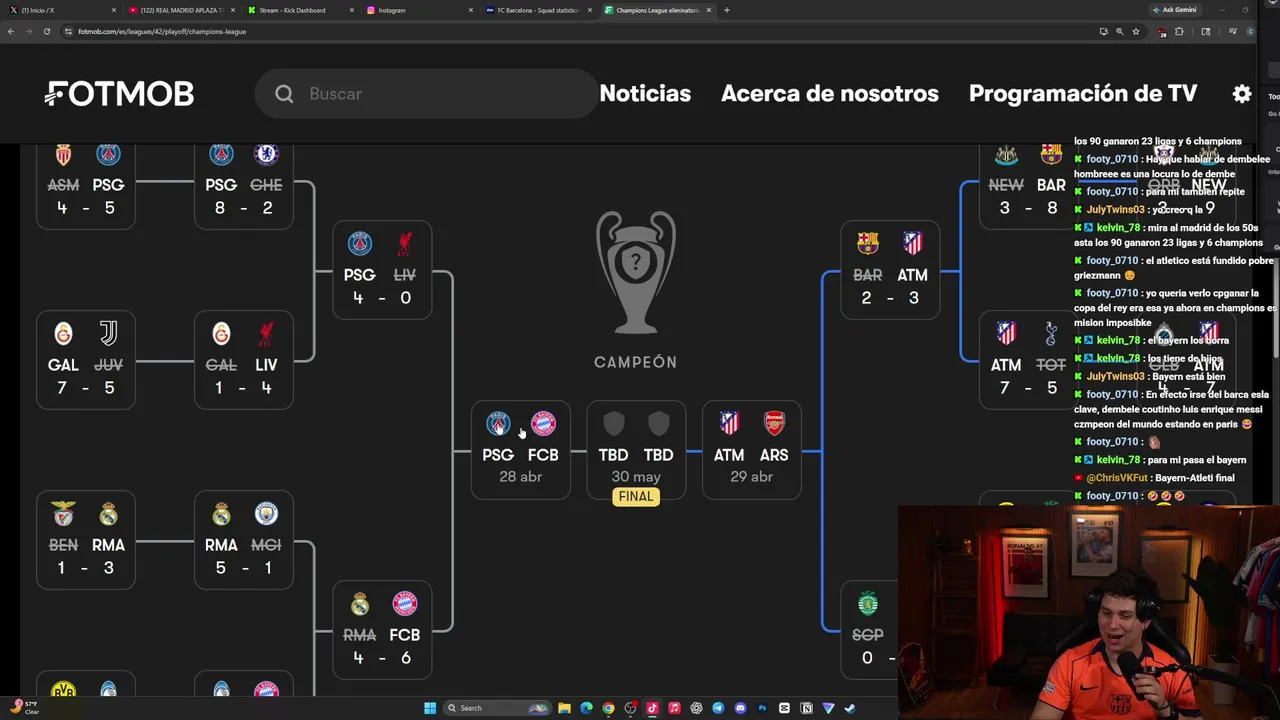The image size is (1280, 720).
Task: Click the Juventus crest in the GAL–JUV tie
Action: pyautogui.click(x=108, y=334)
